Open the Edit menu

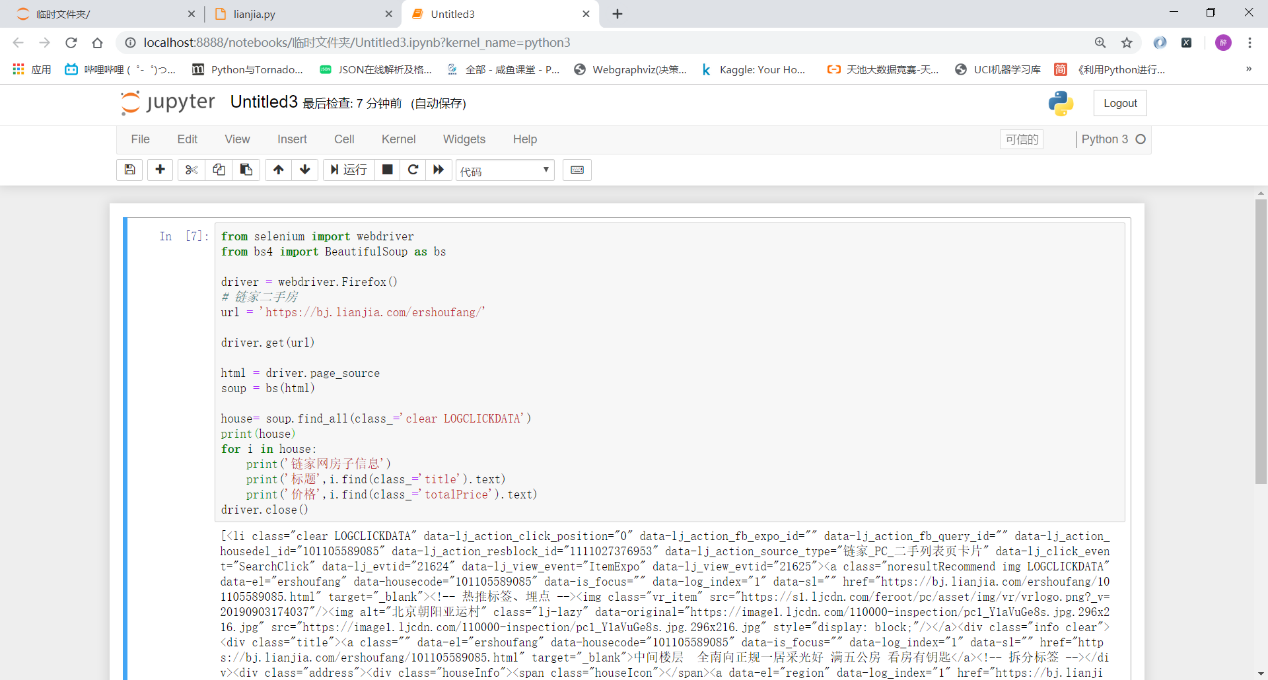point(187,139)
